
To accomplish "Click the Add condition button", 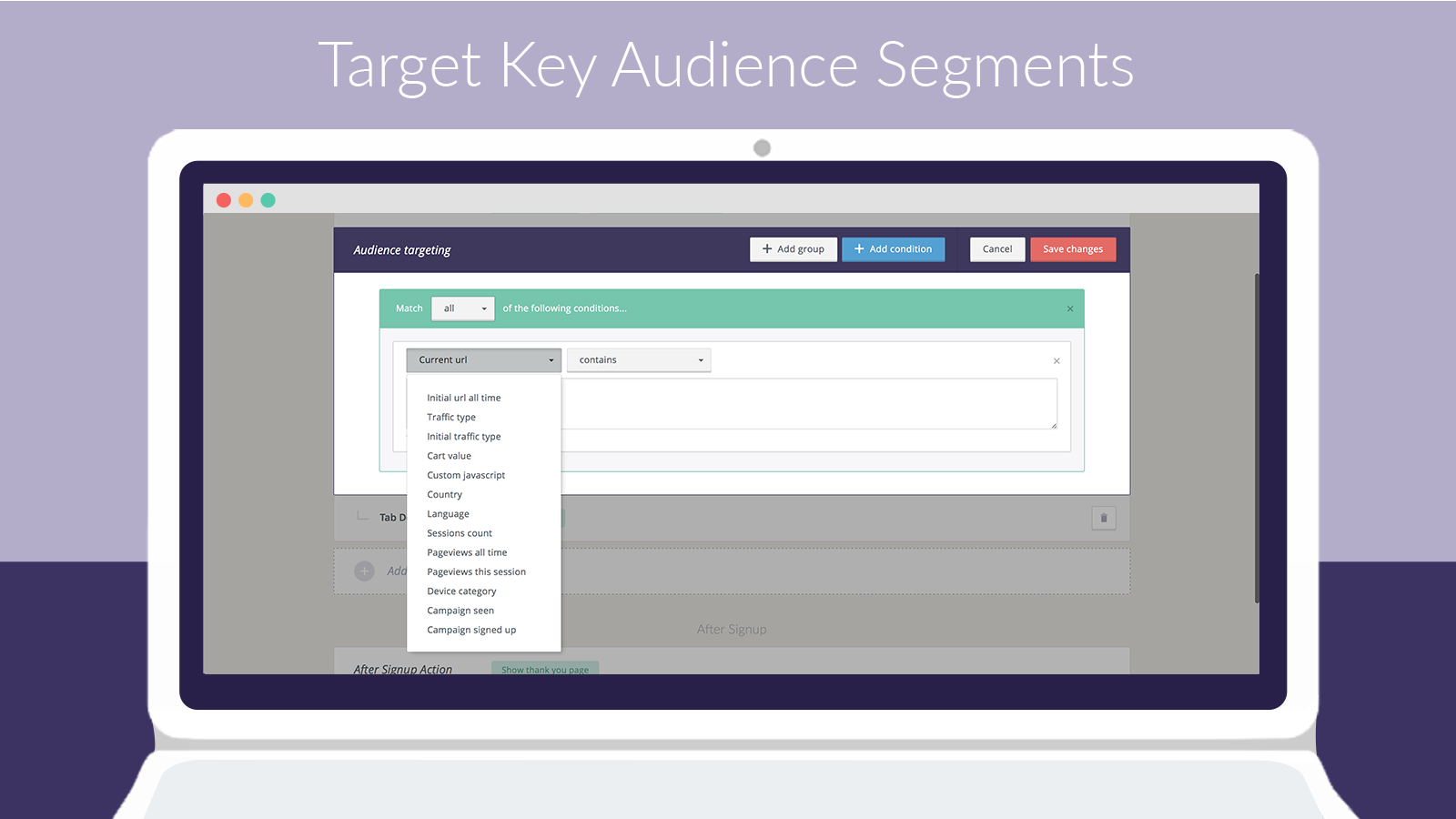I will click(893, 248).
